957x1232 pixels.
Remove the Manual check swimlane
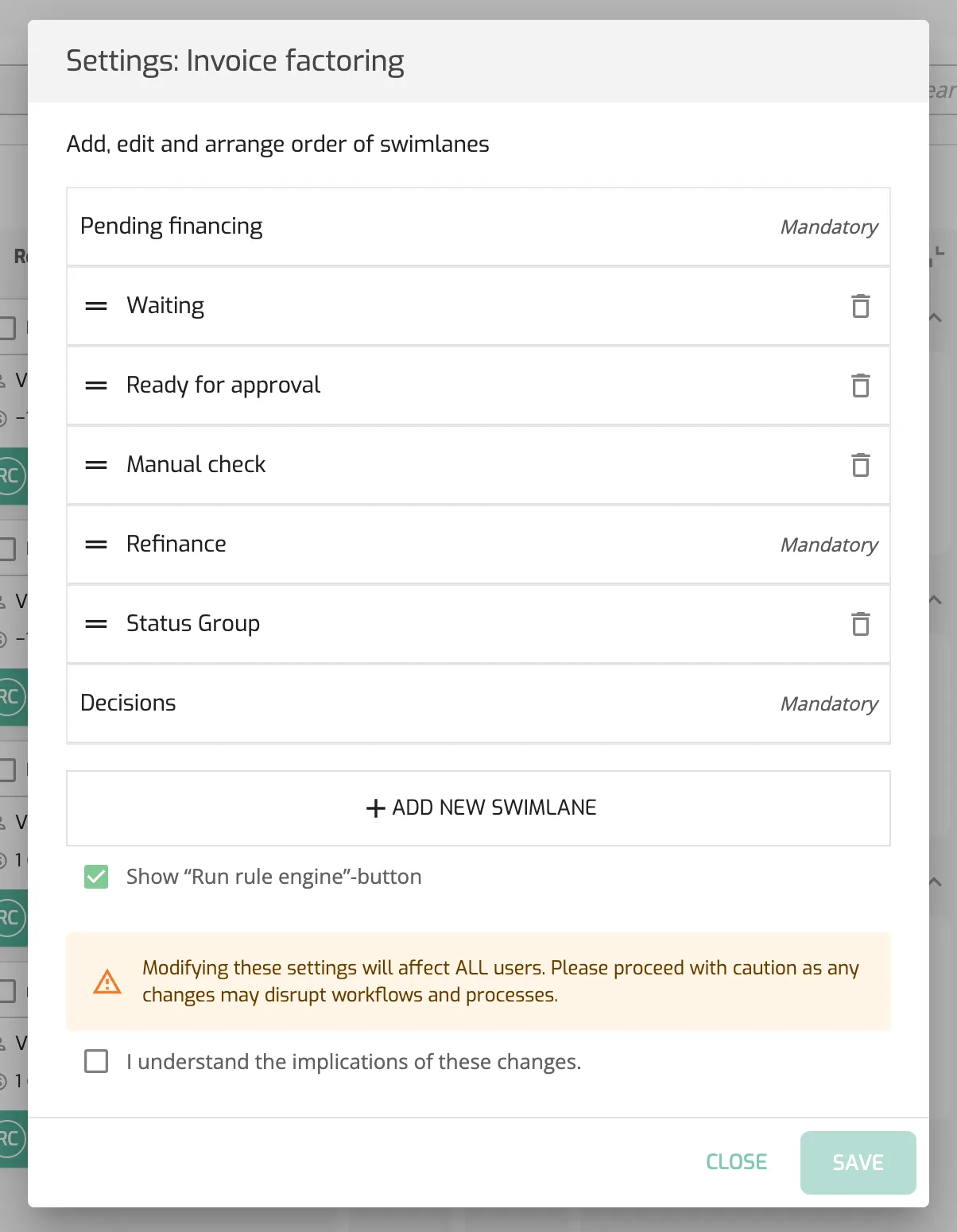pyautogui.click(x=860, y=465)
